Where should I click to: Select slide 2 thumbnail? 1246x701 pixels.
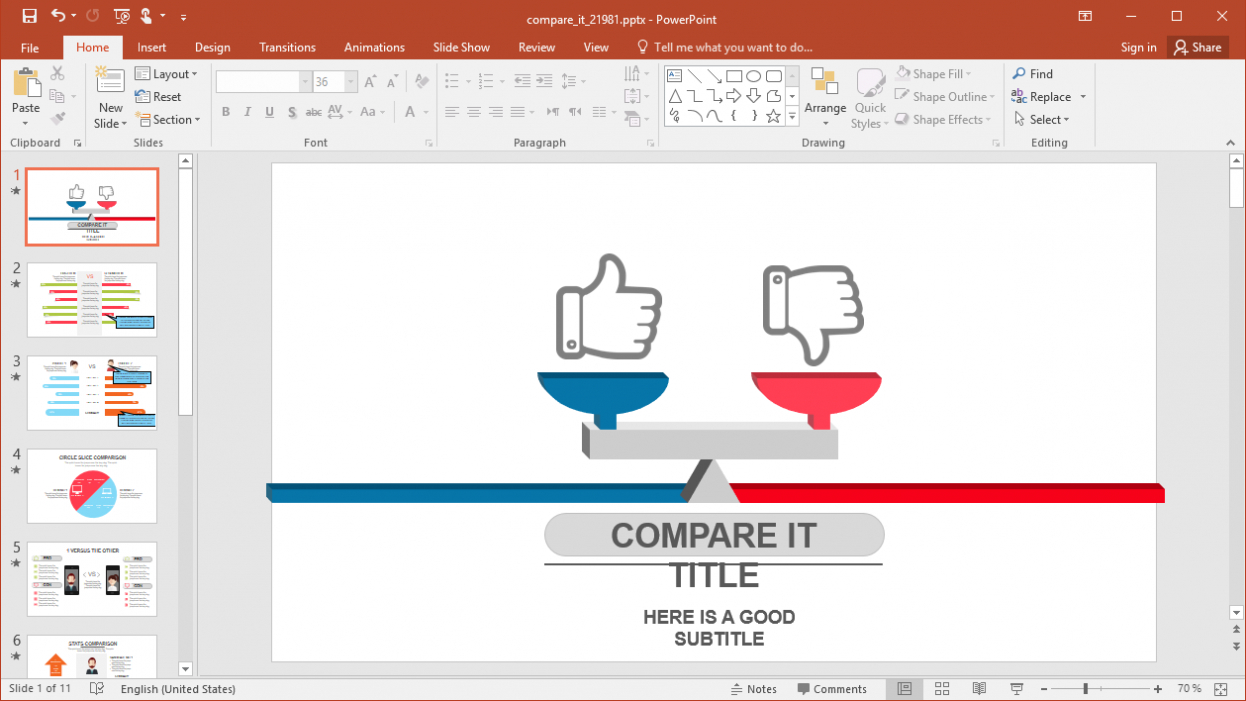coord(92,300)
